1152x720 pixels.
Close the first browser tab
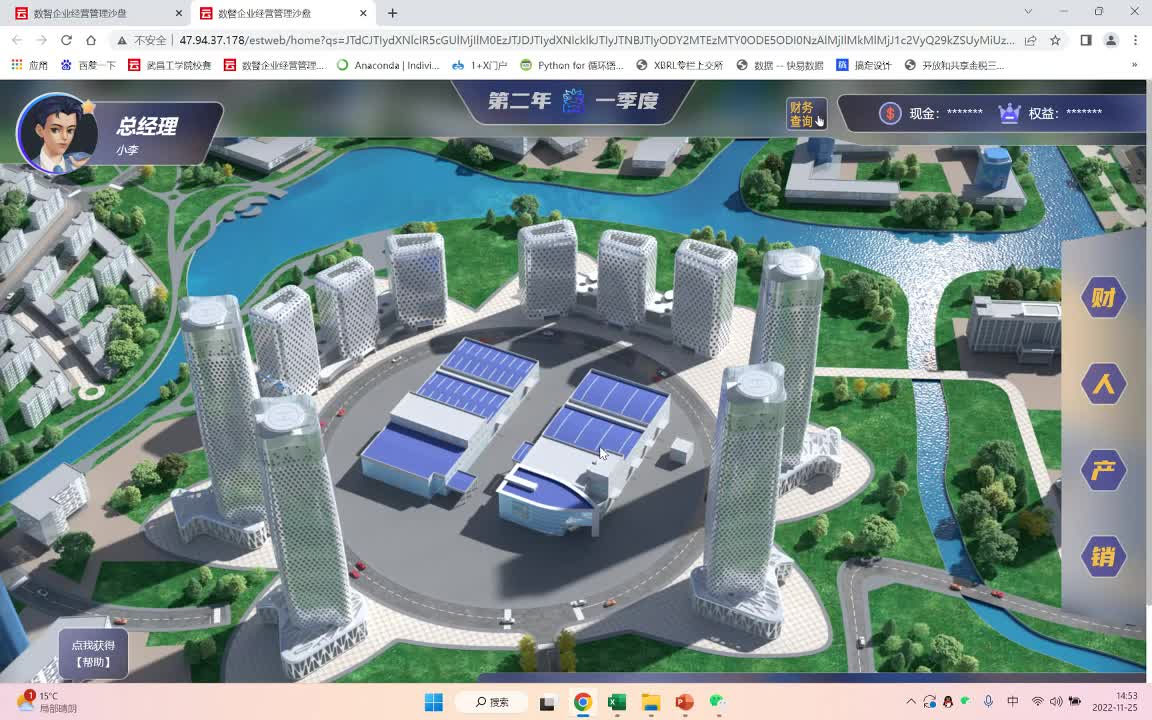coord(179,13)
